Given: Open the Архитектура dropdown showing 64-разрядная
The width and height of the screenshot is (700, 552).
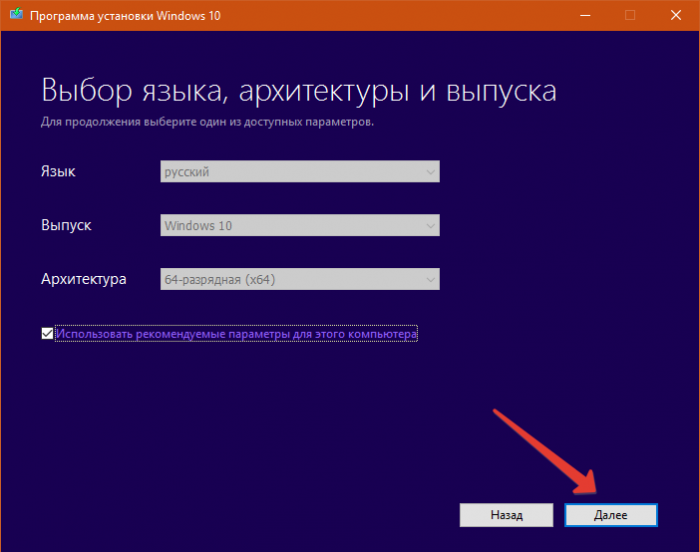Looking at the screenshot, I should [300, 279].
